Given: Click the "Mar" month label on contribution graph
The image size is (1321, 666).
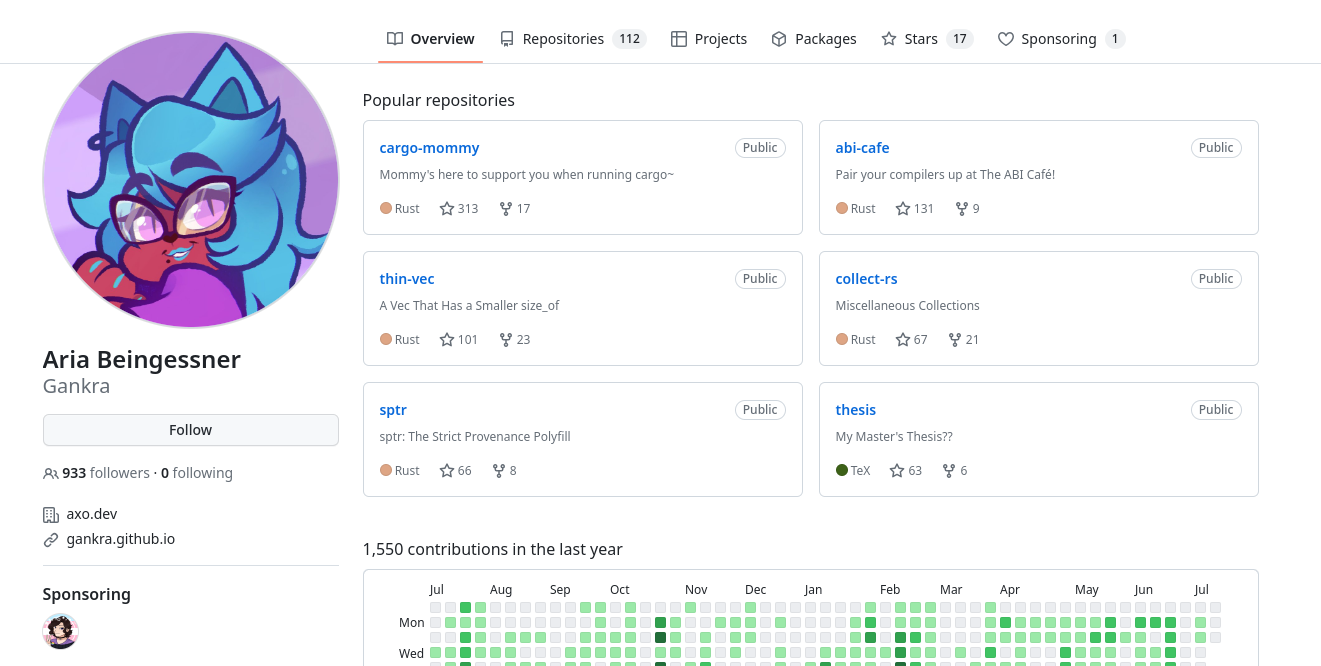Looking at the screenshot, I should coord(951,590).
